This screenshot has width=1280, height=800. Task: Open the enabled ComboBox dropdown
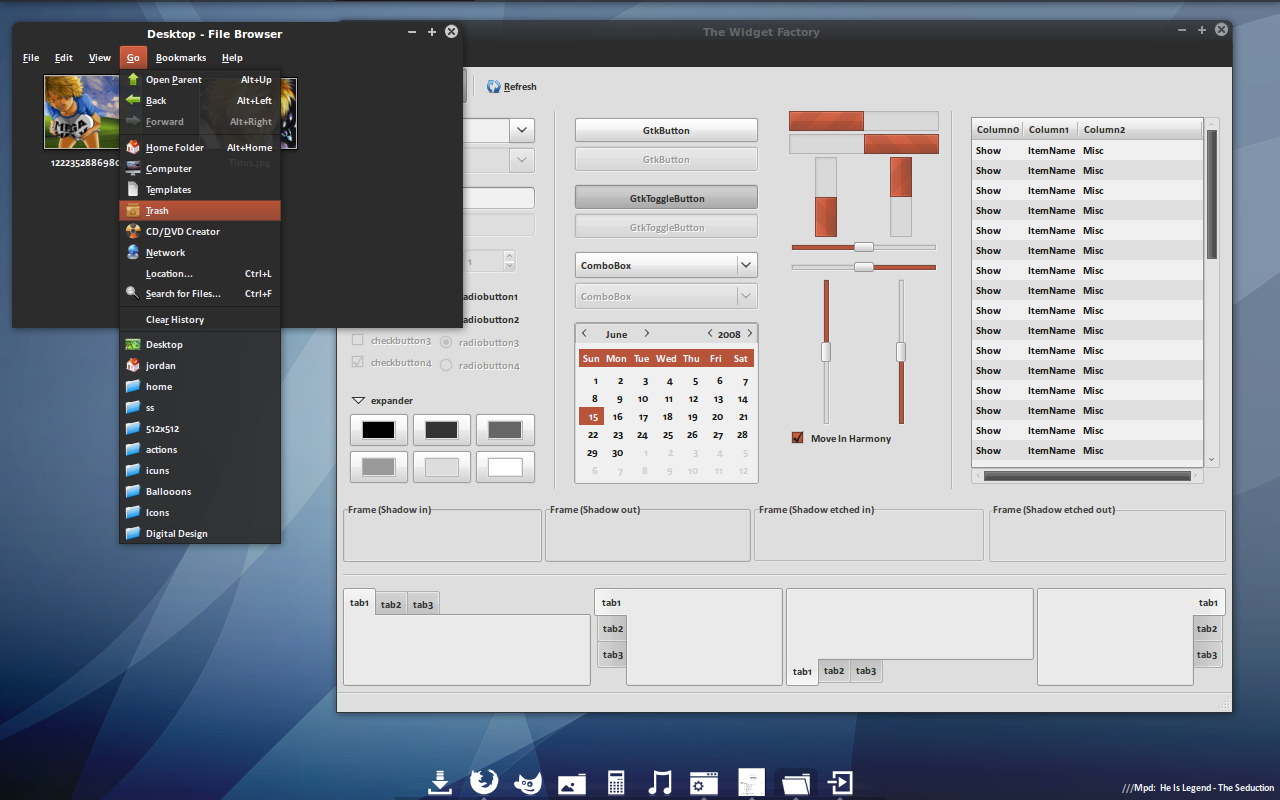tap(746, 265)
